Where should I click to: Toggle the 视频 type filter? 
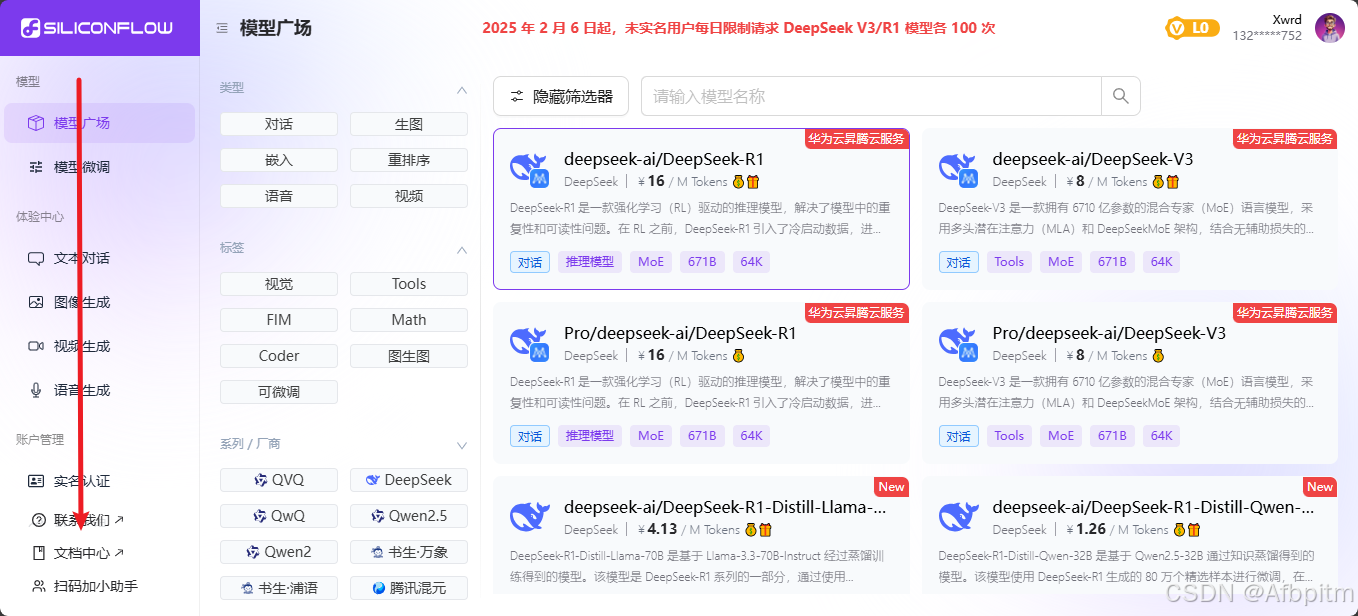409,196
